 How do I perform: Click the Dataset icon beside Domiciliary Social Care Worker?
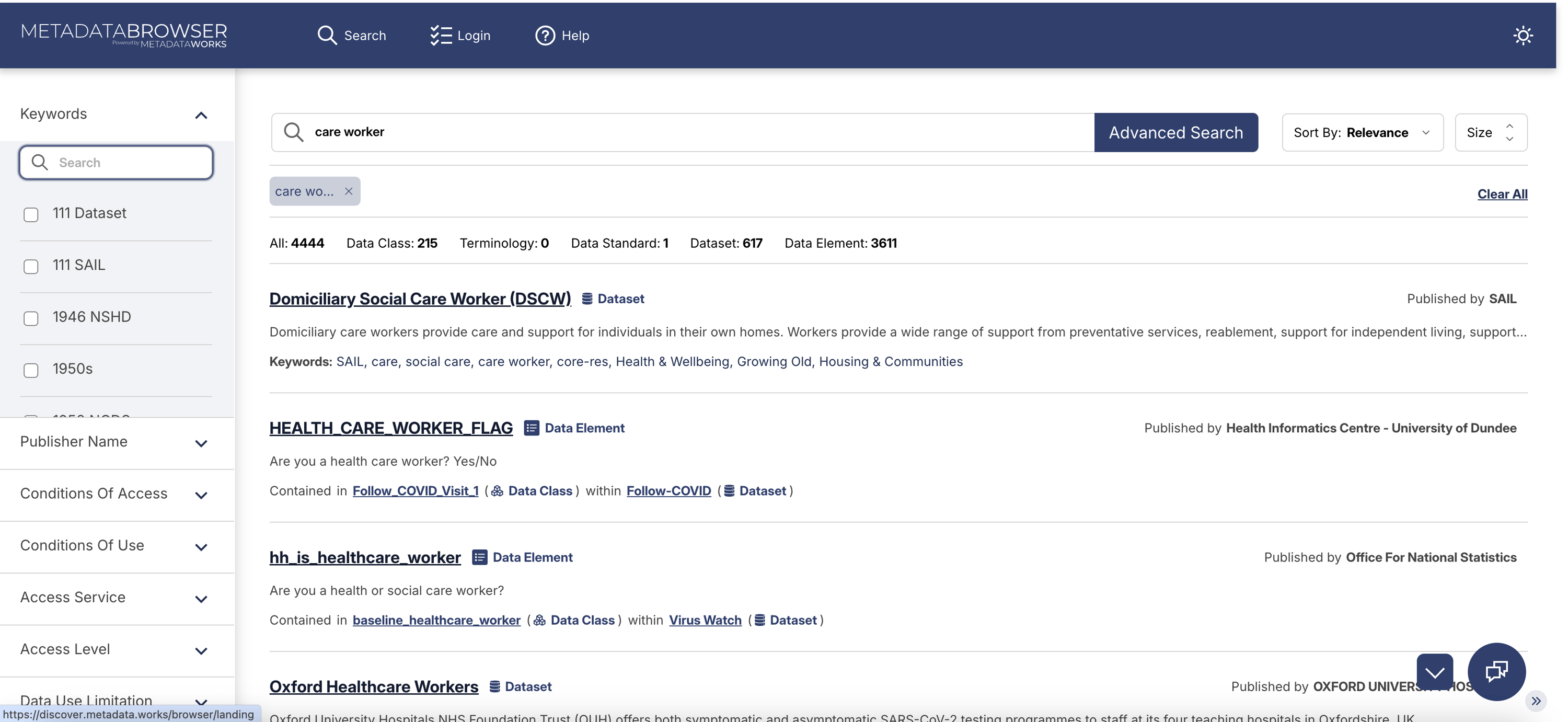587,299
